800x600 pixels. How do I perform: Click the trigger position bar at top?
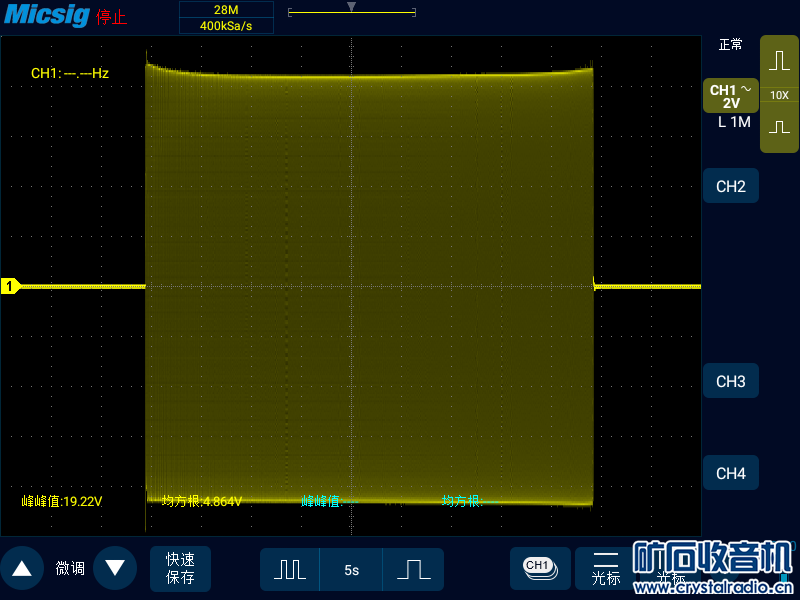coord(351,12)
